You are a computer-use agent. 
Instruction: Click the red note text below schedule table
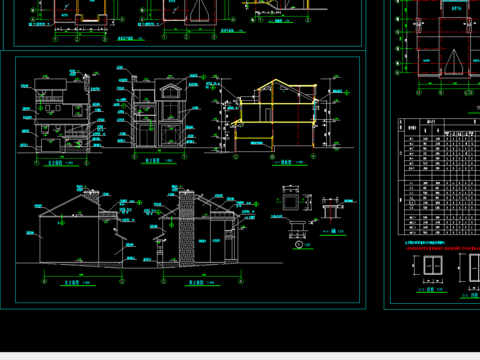point(442,248)
